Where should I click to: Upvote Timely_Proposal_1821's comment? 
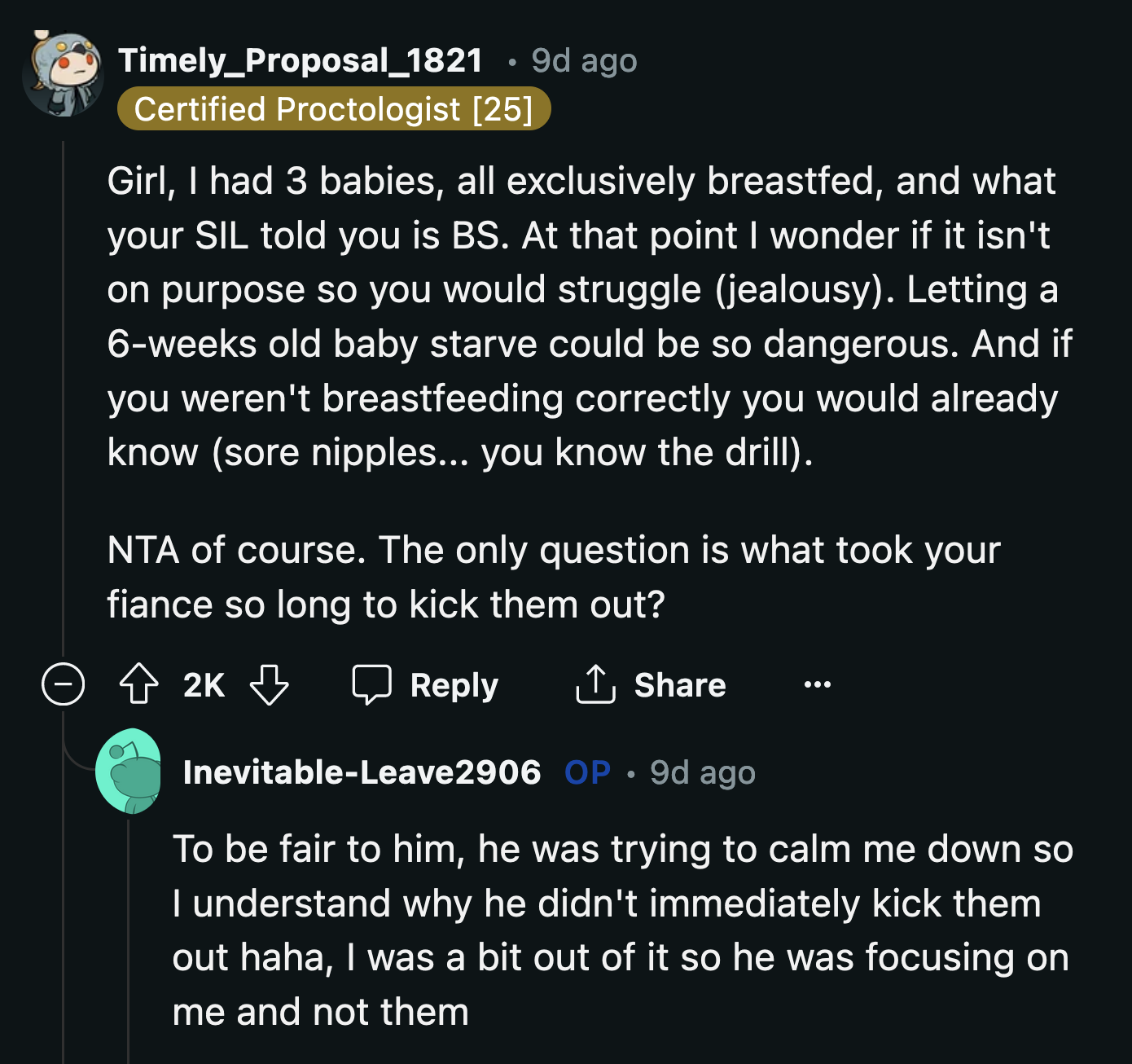139,684
